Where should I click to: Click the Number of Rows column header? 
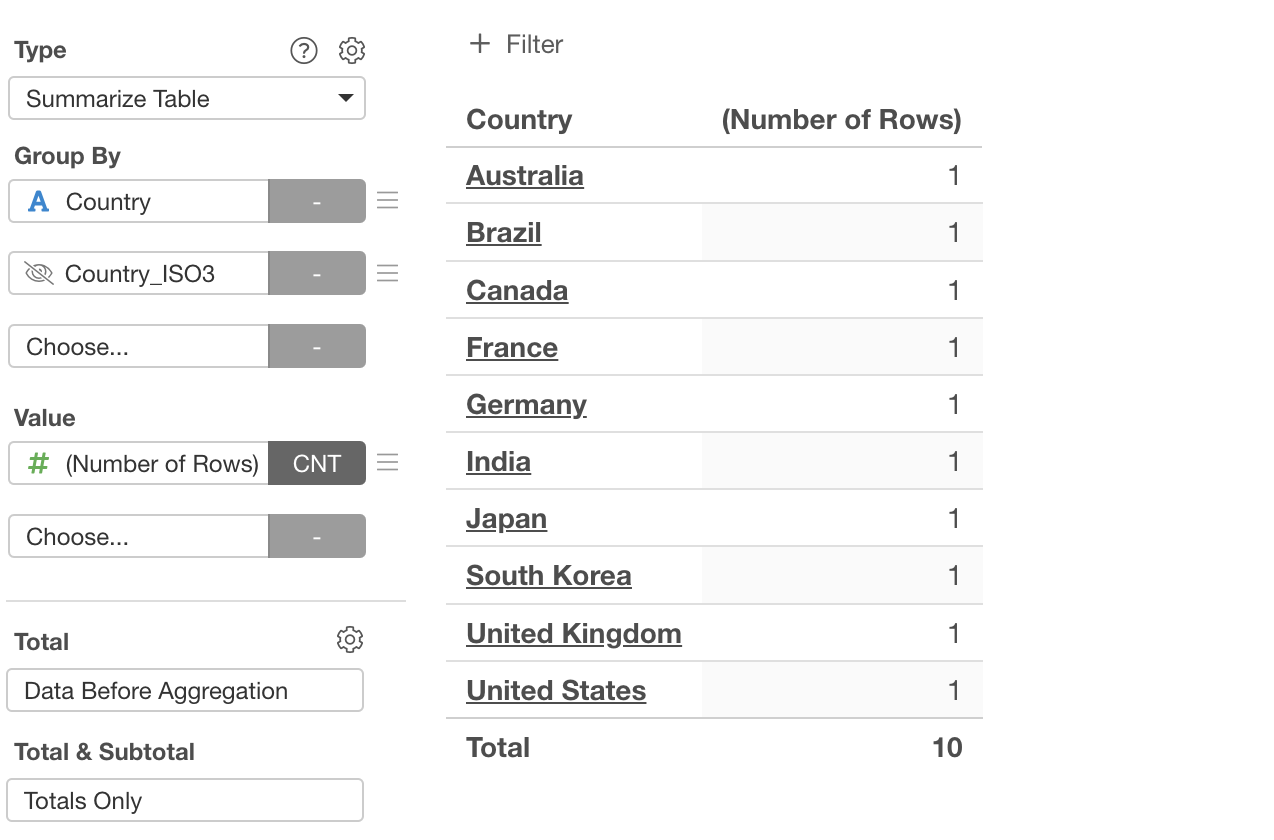tap(841, 120)
